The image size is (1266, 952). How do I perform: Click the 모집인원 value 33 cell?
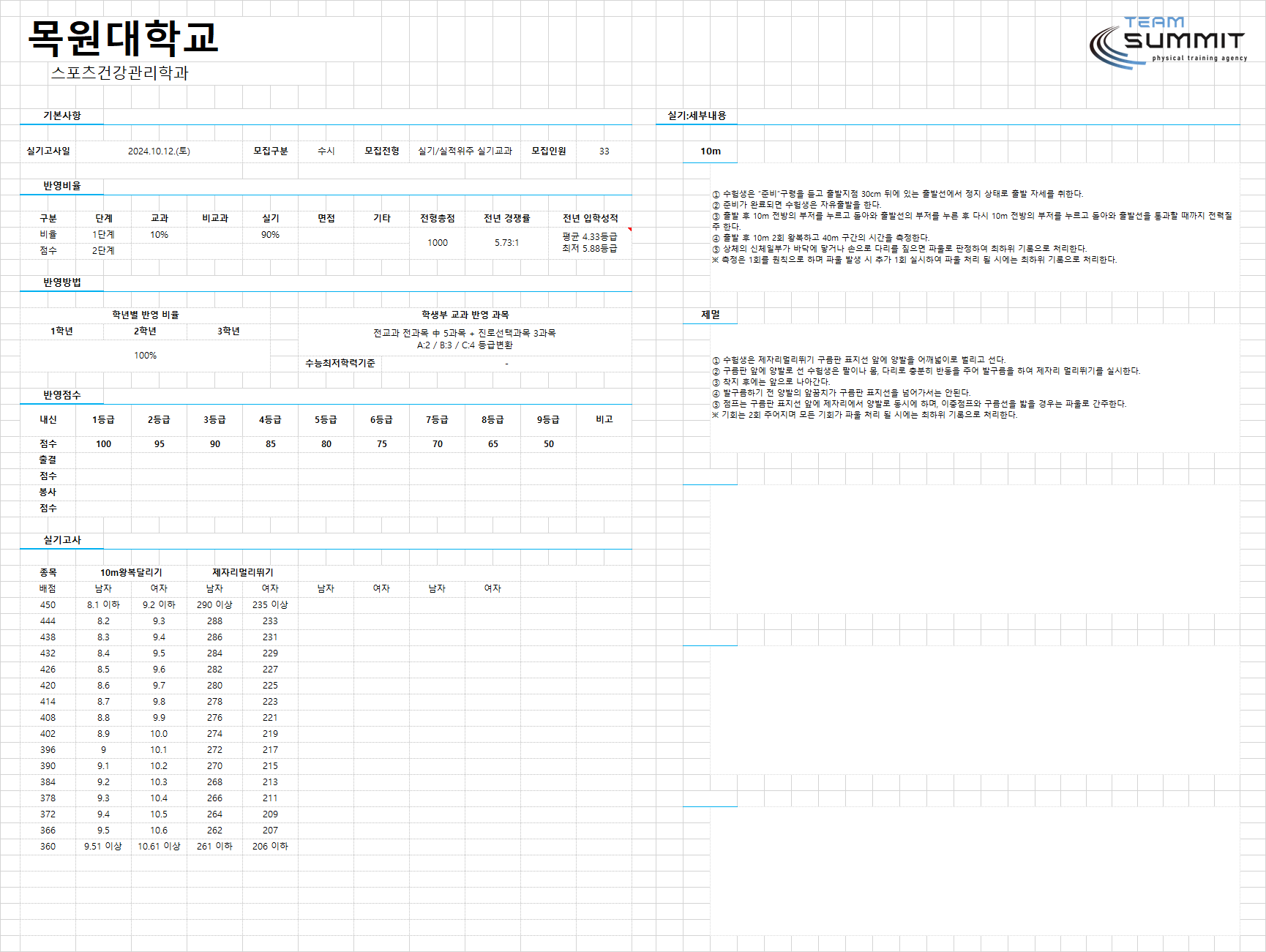[x=604, y=151]
